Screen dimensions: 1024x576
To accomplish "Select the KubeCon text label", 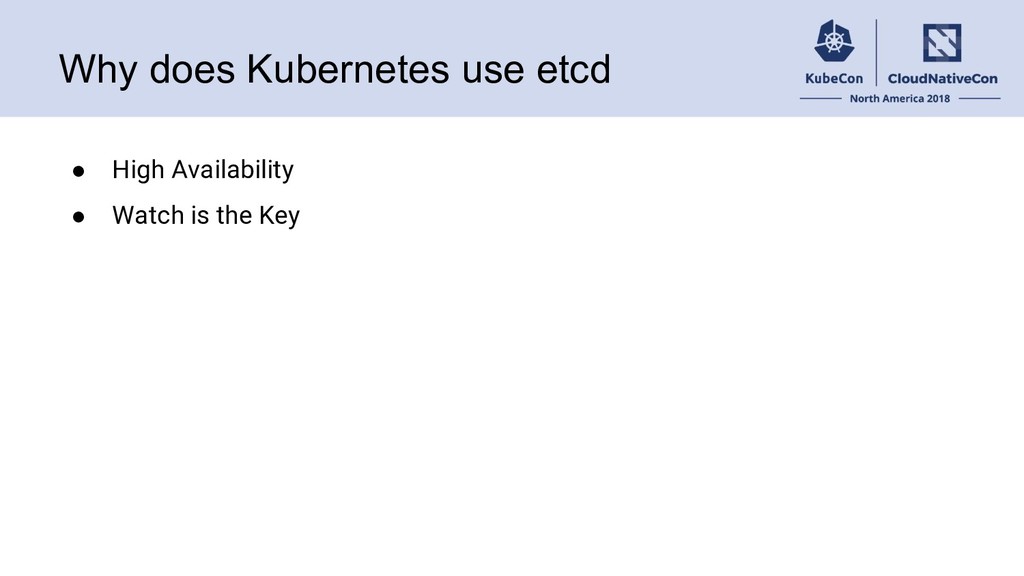I will (834, 78).
